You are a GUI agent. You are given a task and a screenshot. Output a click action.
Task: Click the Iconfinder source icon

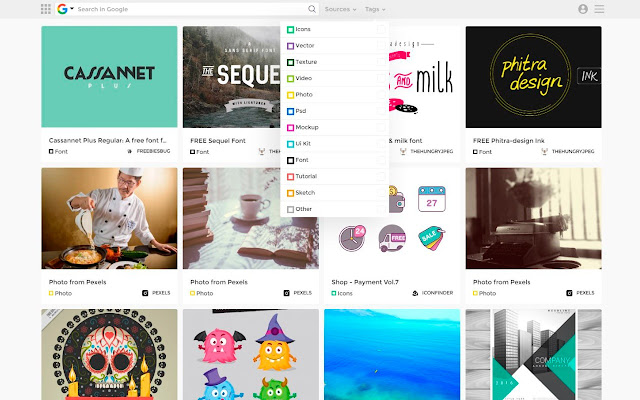(415, 293)
